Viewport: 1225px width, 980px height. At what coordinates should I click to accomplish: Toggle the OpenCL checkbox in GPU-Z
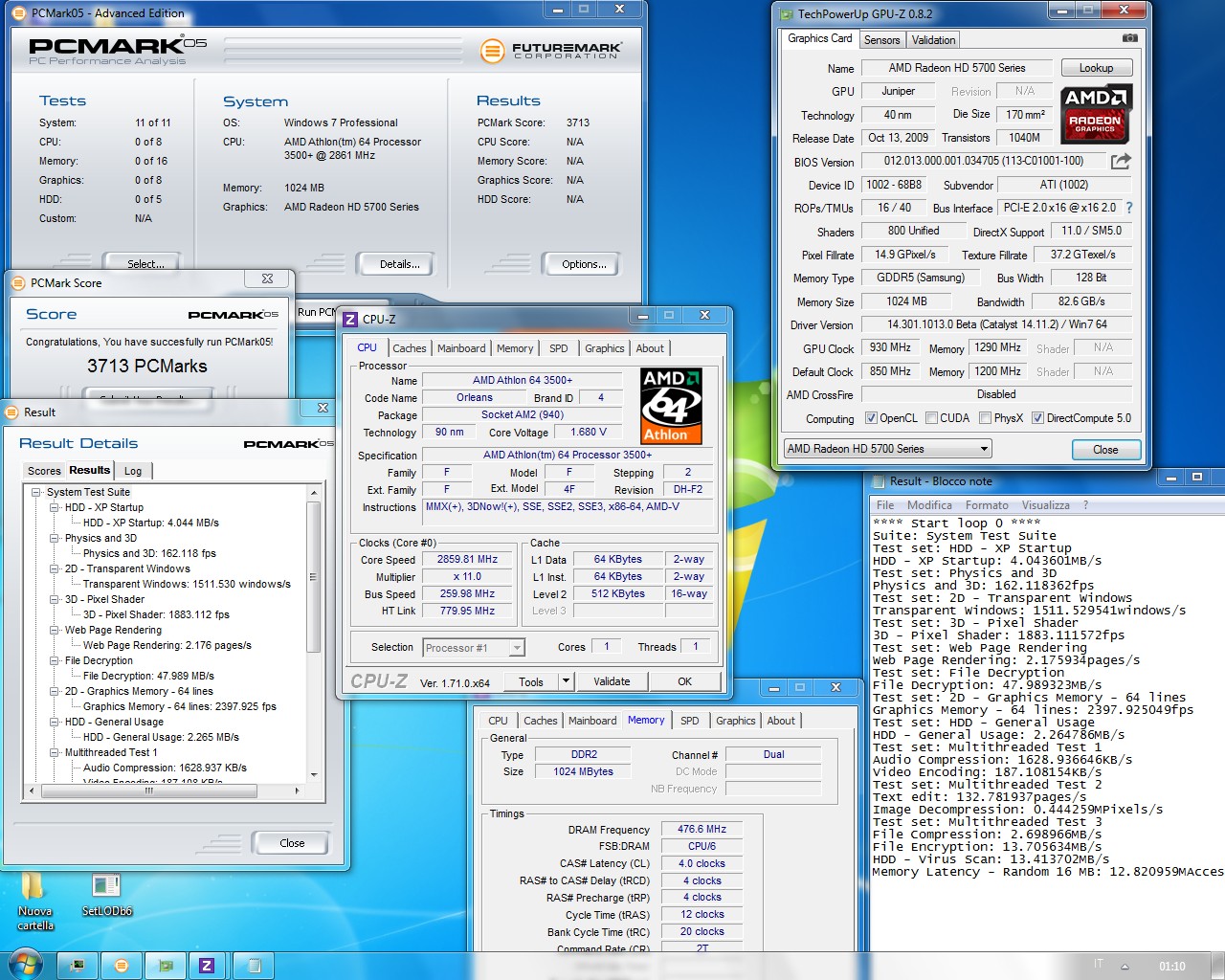tap(871, 418)
